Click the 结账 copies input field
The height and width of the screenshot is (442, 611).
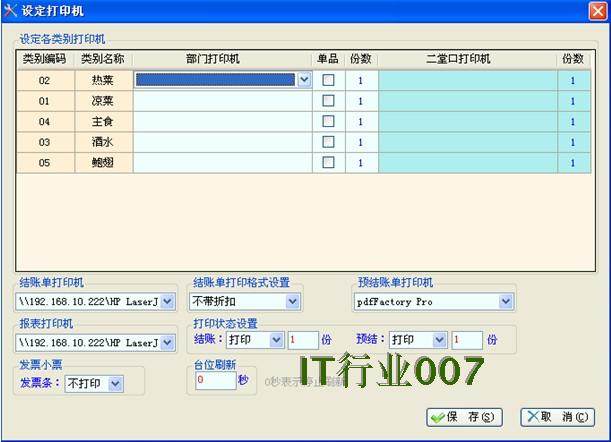point(303,340)
